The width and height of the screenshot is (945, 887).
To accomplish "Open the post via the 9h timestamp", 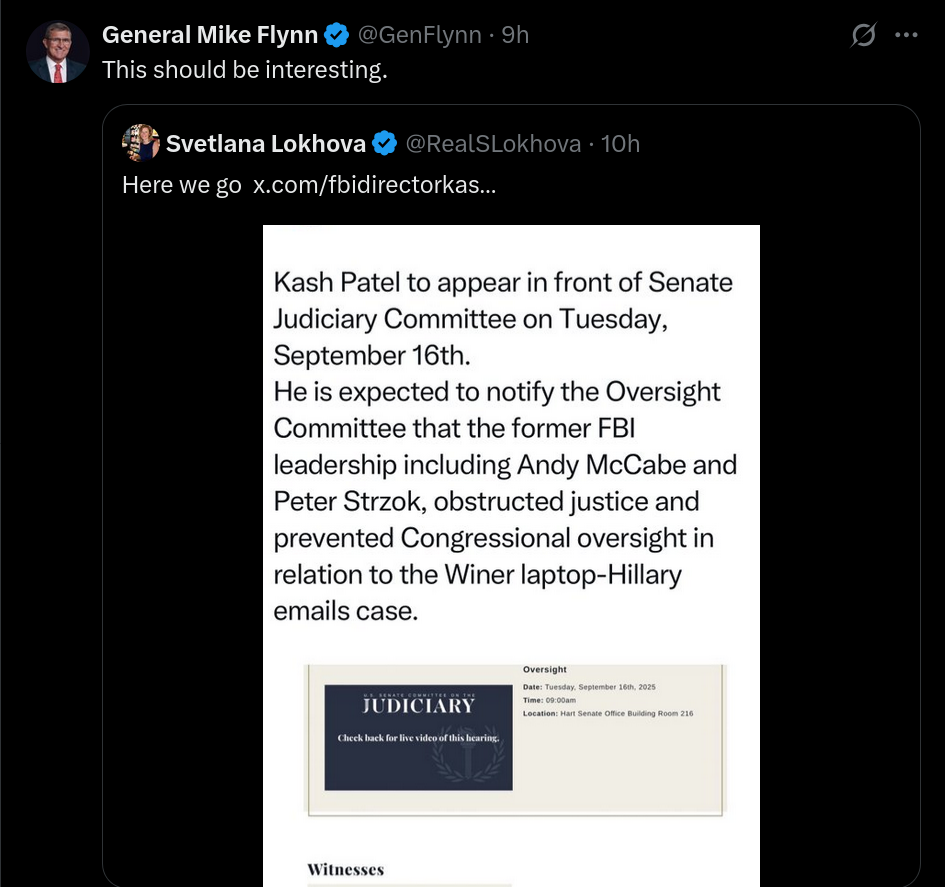I will point(515,35).
